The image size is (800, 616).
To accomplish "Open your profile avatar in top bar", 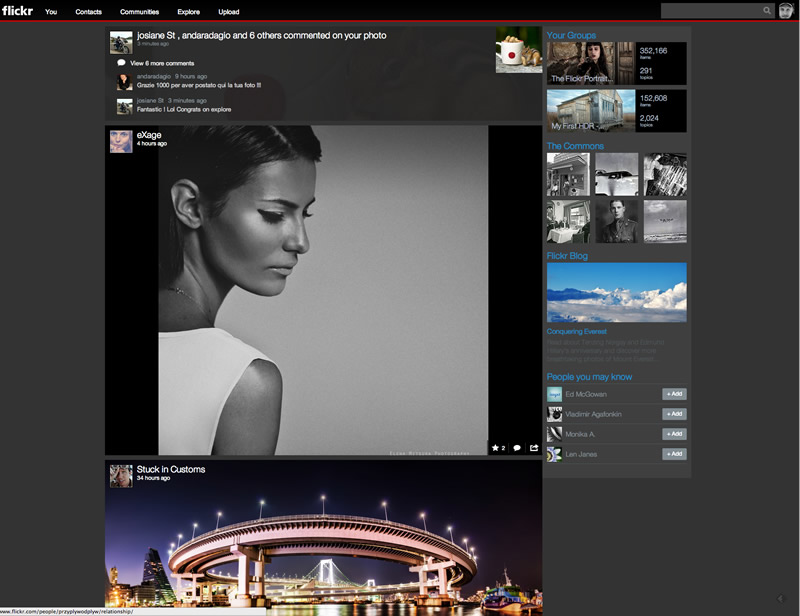I will pyautogui.click(x=786, y=11).
